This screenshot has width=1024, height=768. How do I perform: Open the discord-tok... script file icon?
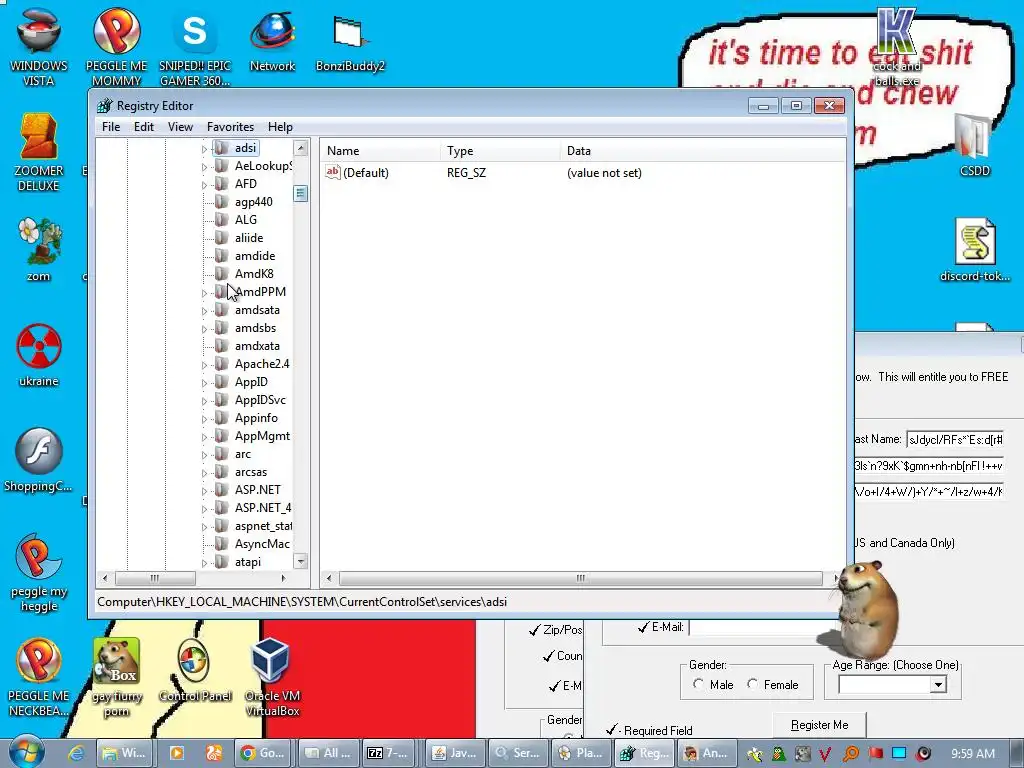(x=974, y=249)
